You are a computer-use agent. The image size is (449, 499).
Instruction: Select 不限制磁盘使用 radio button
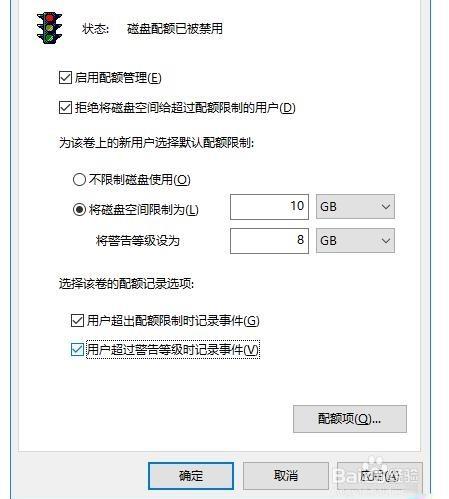tap(79, 180)
